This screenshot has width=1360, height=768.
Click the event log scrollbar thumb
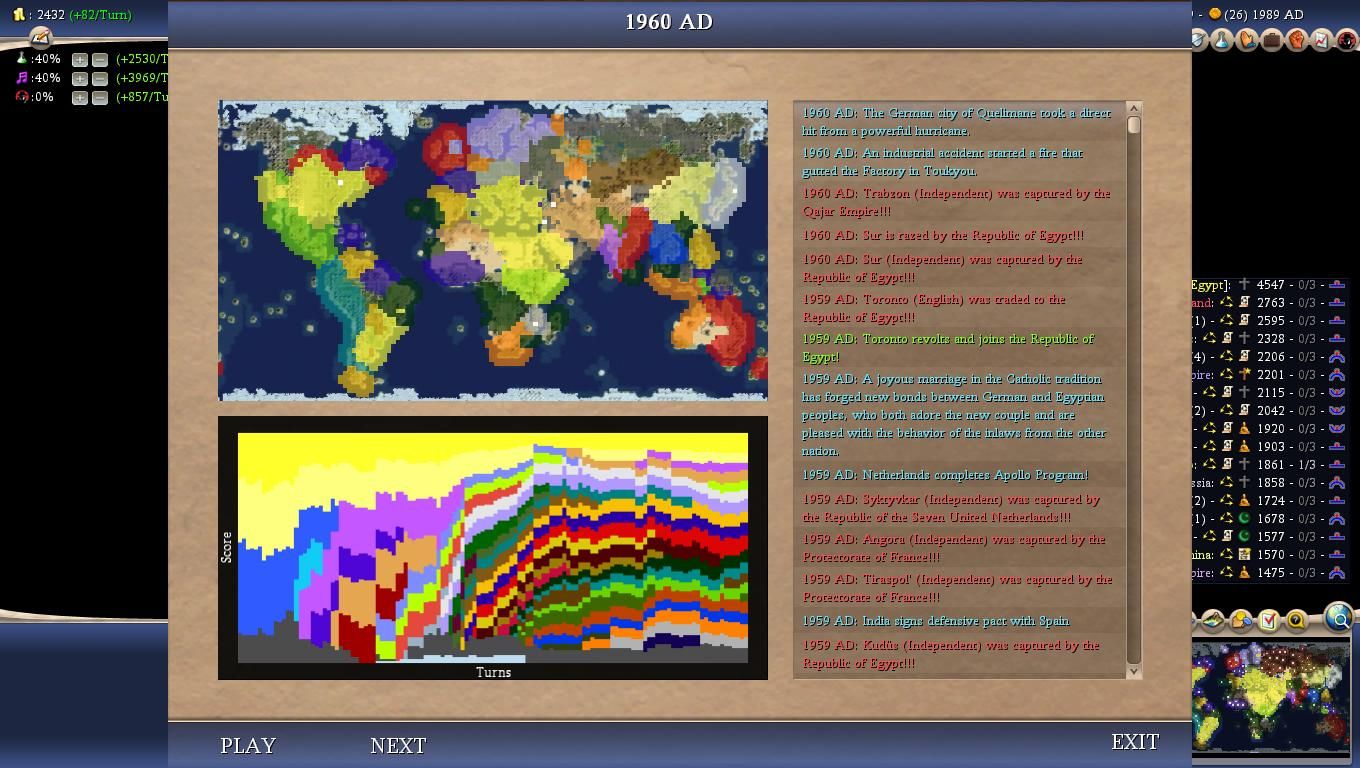pos(1133,125)
